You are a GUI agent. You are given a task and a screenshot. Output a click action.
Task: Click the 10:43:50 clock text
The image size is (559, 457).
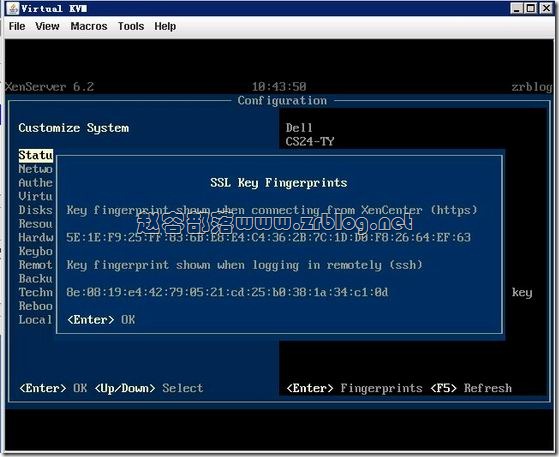click(279, 87)
